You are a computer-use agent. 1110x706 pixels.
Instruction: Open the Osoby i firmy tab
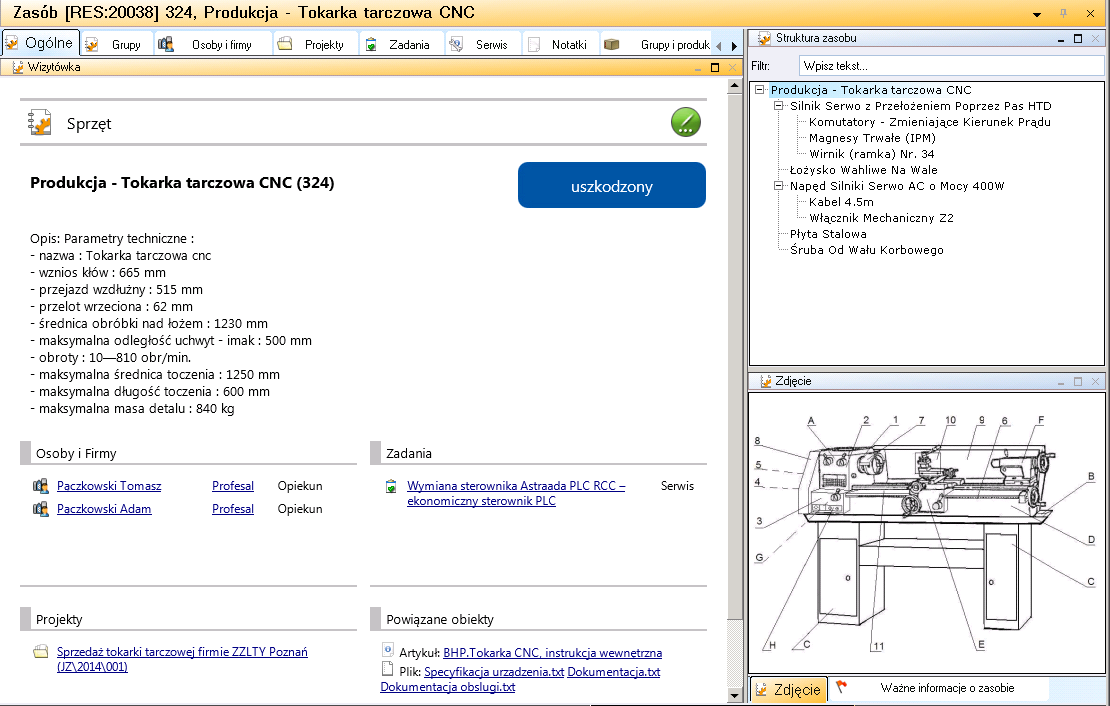click(212, 44)
